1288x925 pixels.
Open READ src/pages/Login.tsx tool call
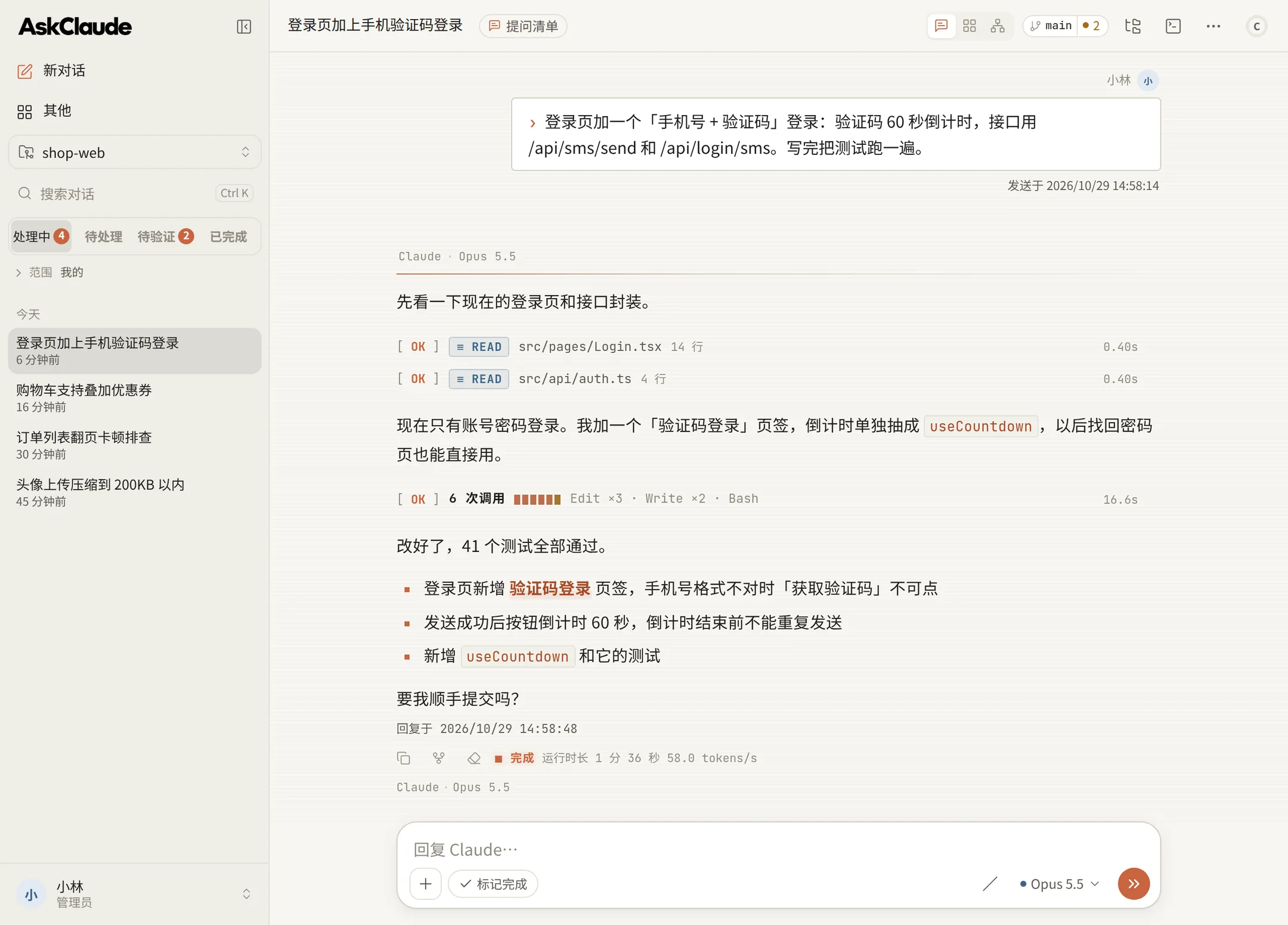(767, 347)
